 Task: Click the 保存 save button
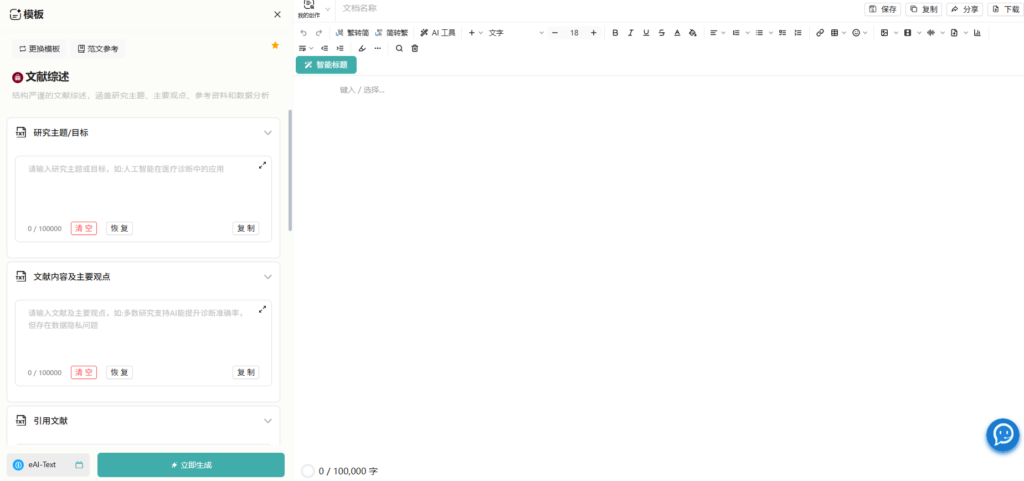[x=883, y=9]
